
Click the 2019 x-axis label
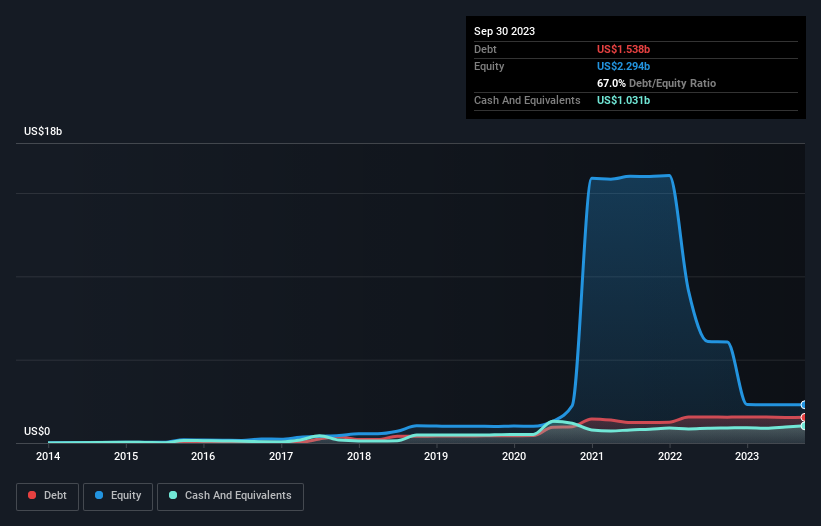tap(436, 456)
